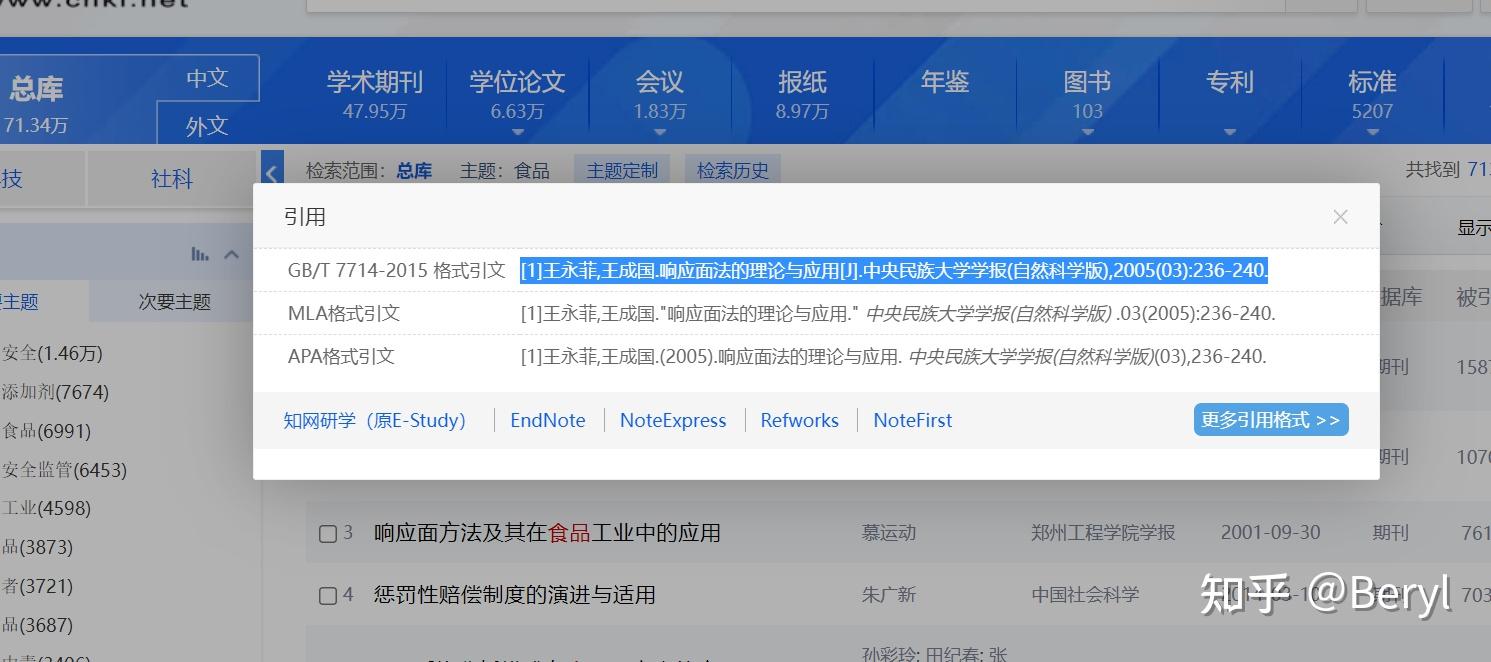Open author 朱广新
This screenshot has height=662, width=1491.
pyautogui.click(x=889, y=595)
